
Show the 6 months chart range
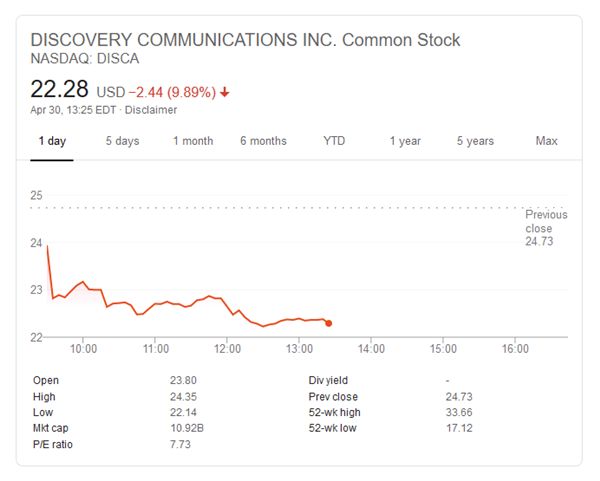pos(263,141)
